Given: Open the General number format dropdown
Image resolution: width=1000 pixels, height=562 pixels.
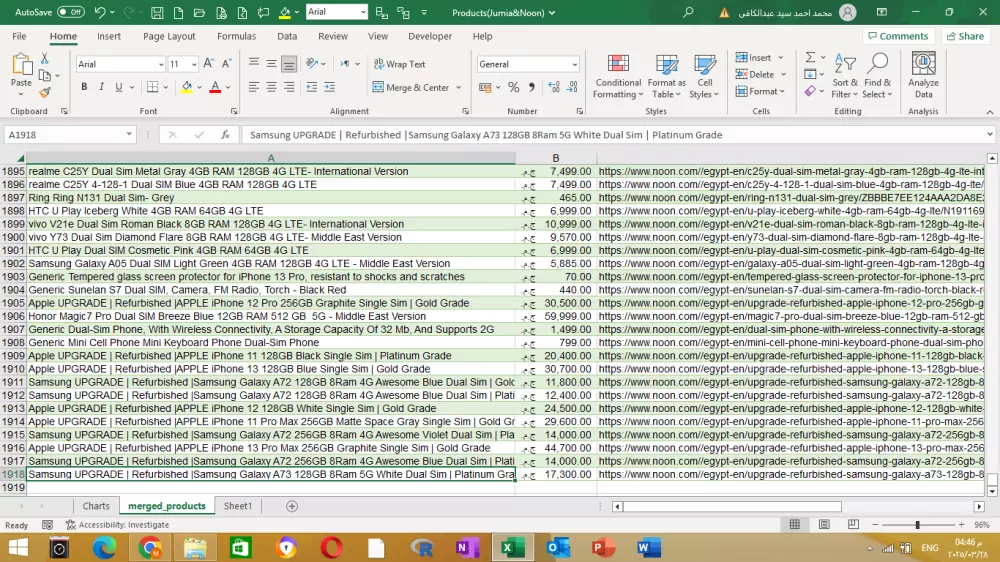Looking at the screenshot, I should point(574,64).
